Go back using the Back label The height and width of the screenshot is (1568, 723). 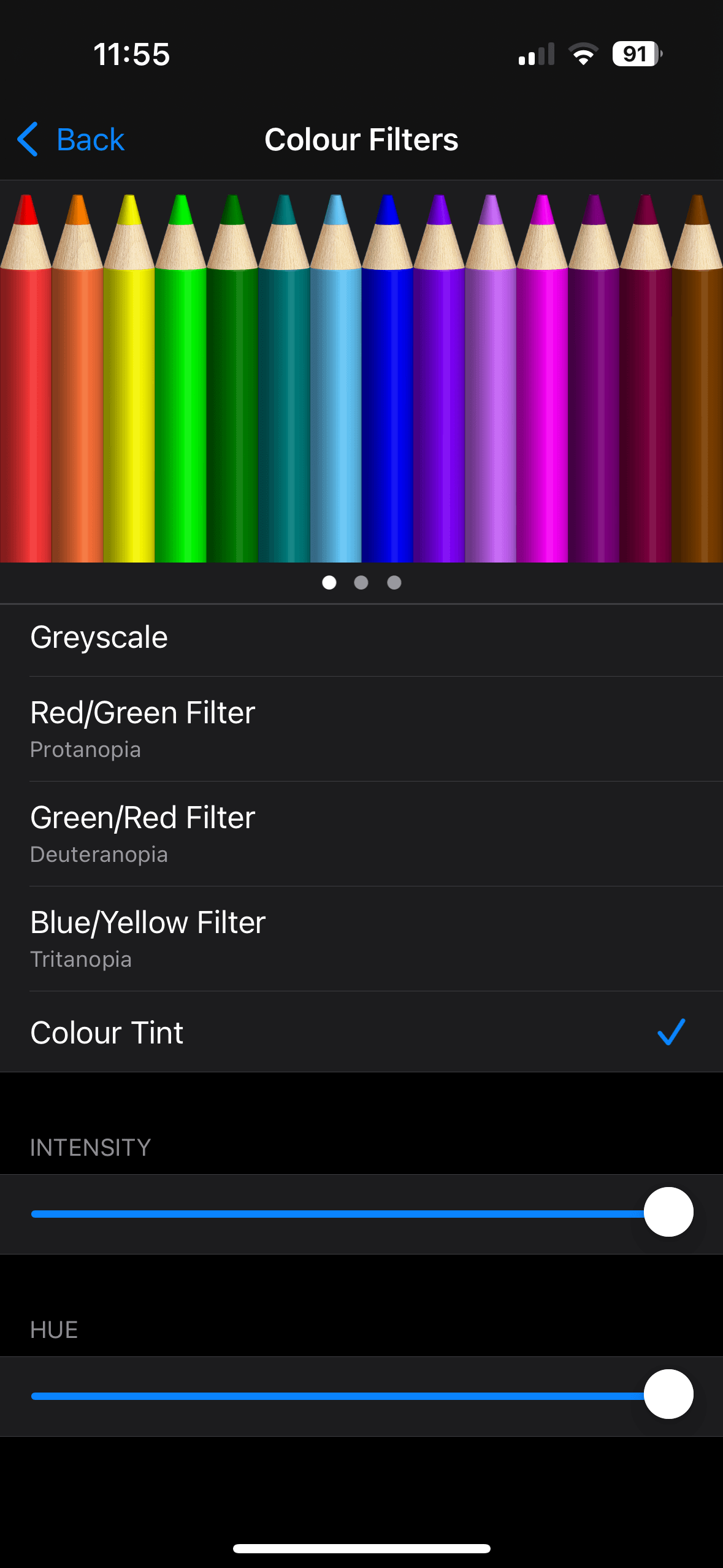tap(90, 140)
